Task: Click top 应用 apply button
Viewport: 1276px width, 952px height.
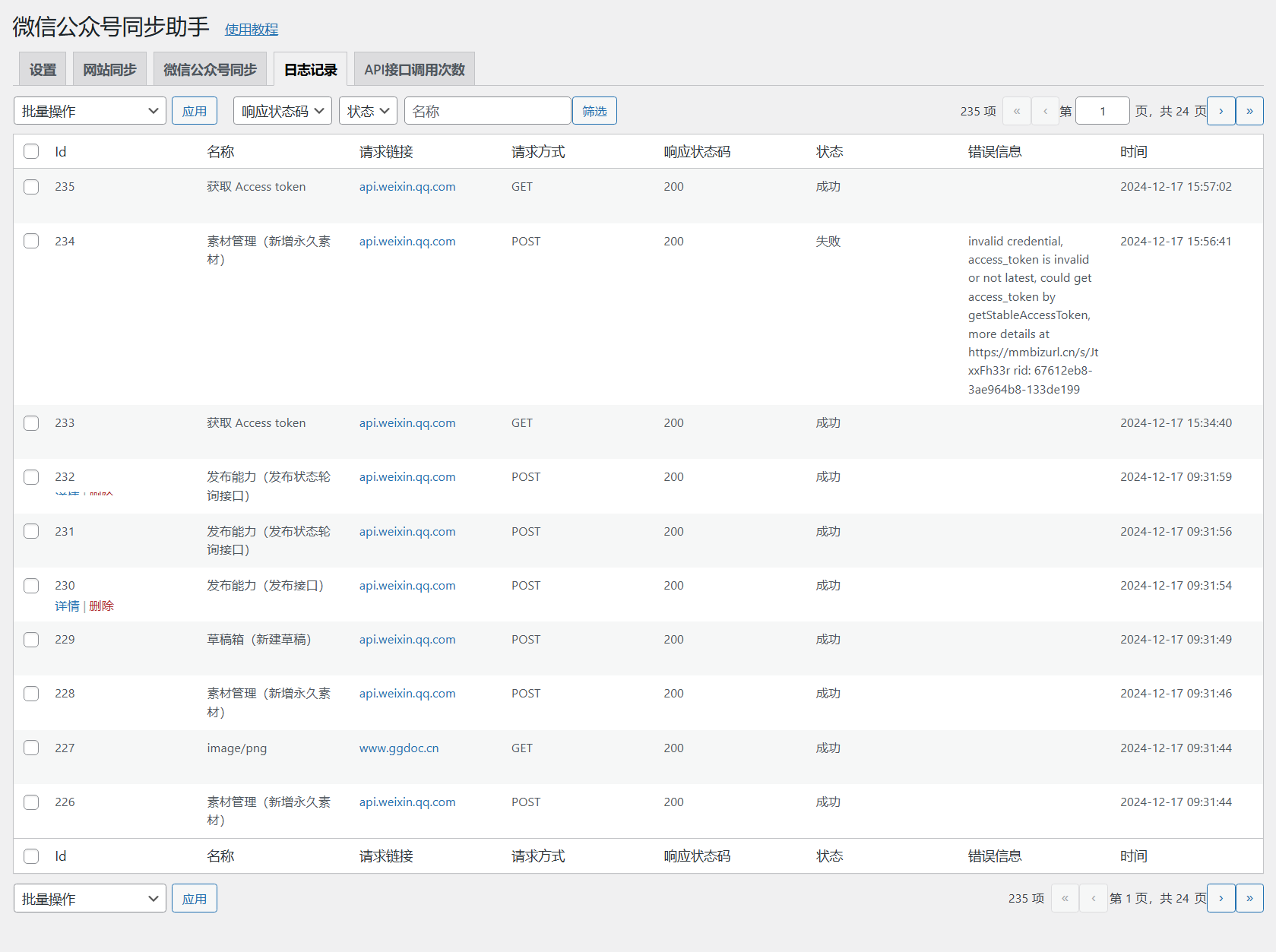Action: 195,111
